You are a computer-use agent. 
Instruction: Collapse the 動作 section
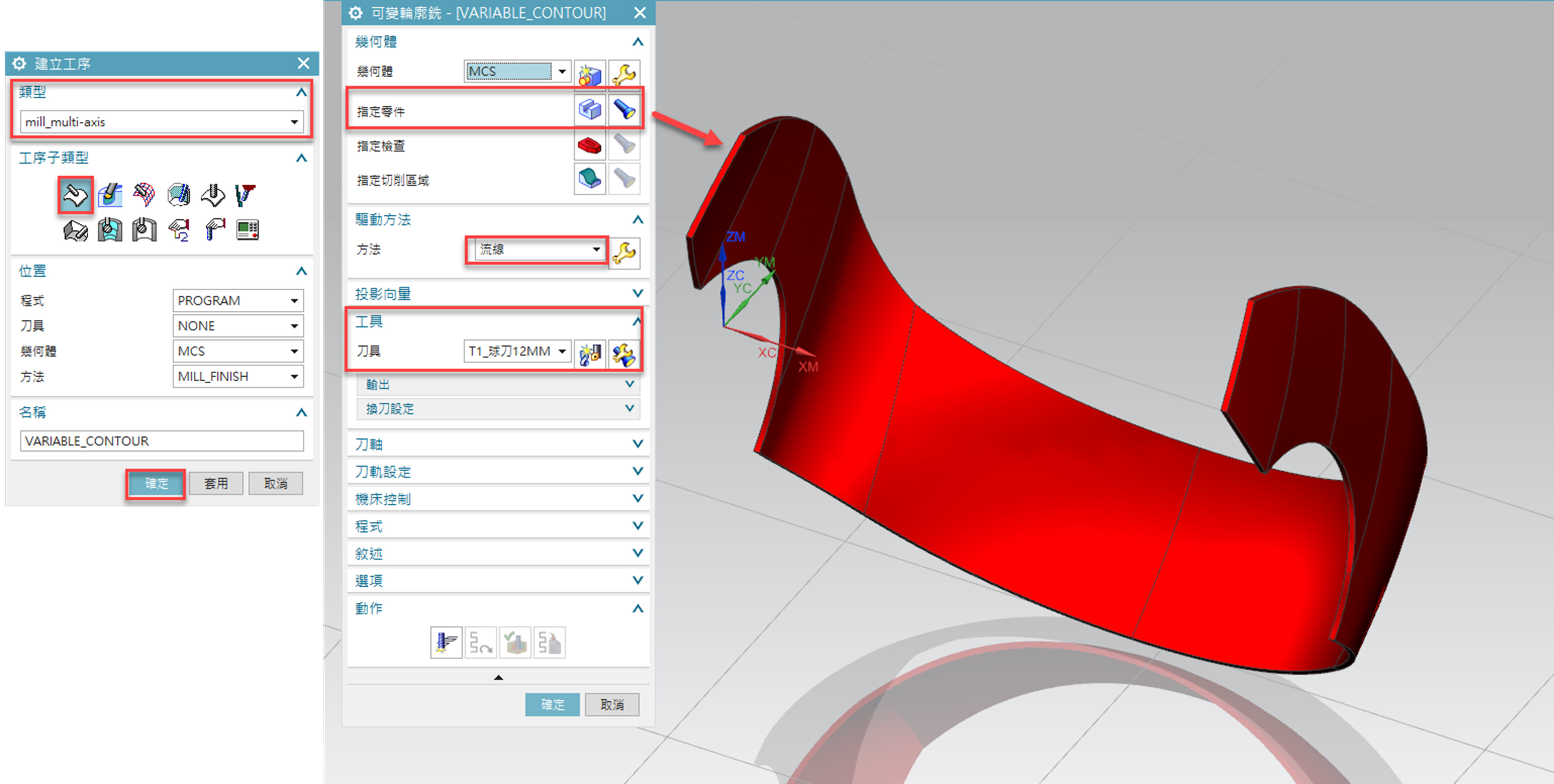point(638,608)
